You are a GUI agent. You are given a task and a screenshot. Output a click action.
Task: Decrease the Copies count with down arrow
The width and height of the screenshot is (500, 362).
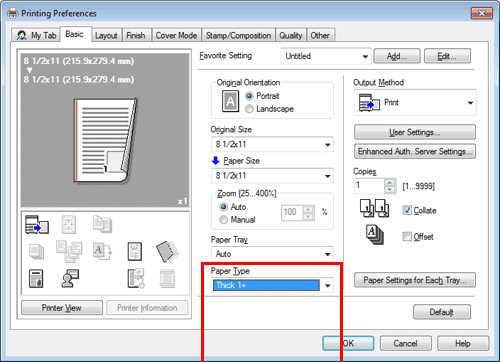(389, 190)
